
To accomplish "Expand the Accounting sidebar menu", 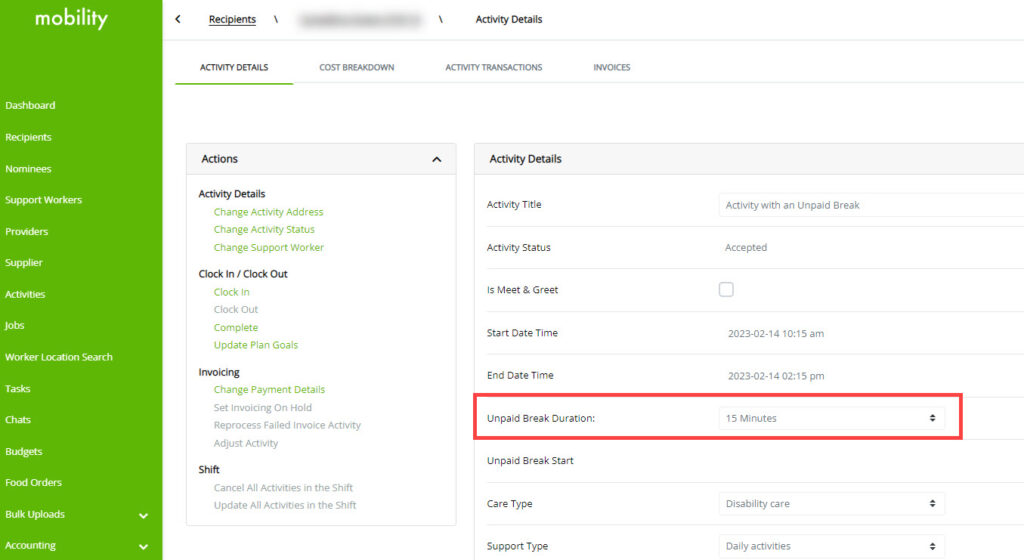I will 143,547.
